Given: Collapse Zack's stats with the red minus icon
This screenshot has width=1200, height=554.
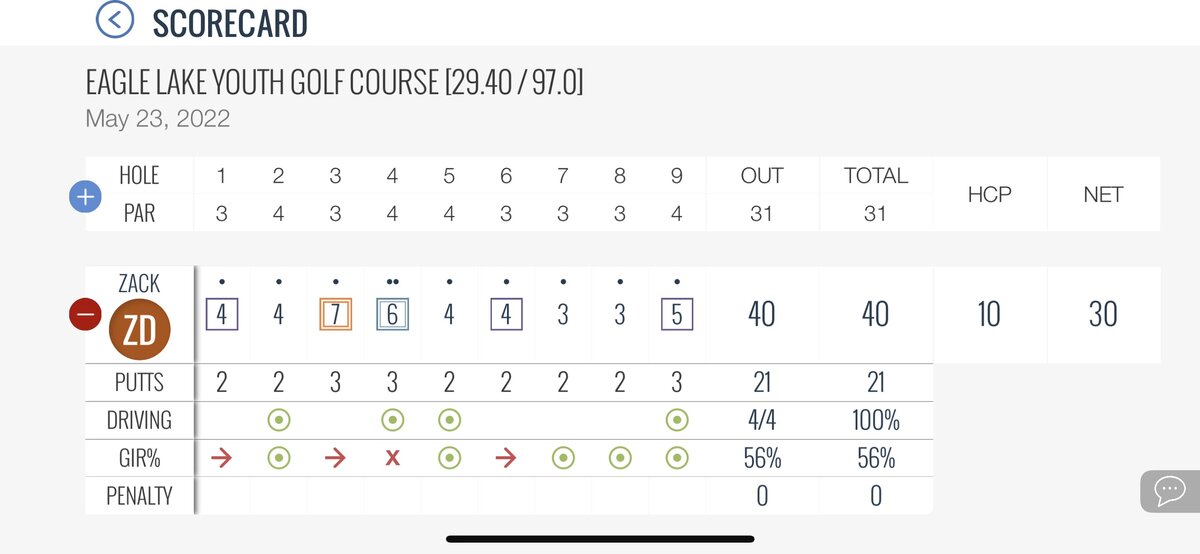Looking at the screenshot, I should [x=85, y=314].
